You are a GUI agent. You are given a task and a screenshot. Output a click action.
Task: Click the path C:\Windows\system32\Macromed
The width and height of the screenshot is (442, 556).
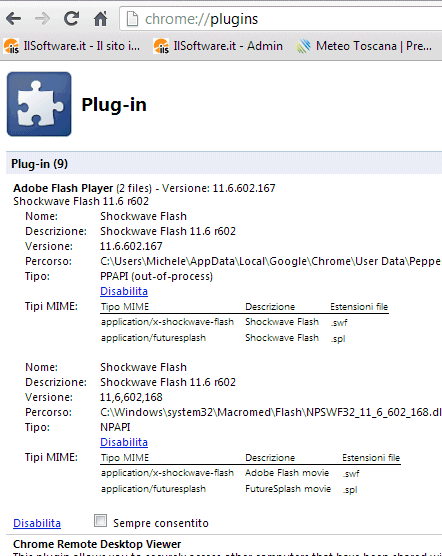271,412
